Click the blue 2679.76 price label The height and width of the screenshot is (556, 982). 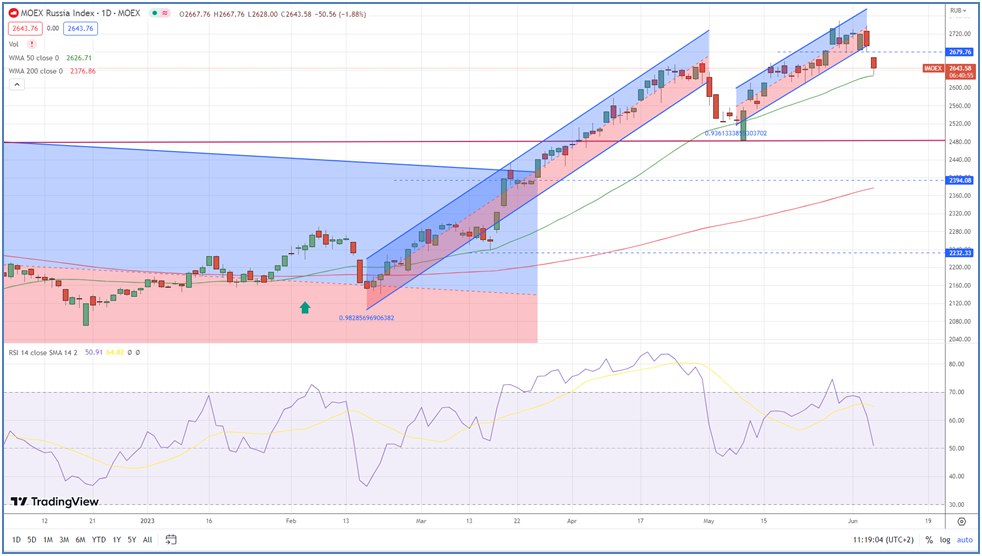point(961,52)
